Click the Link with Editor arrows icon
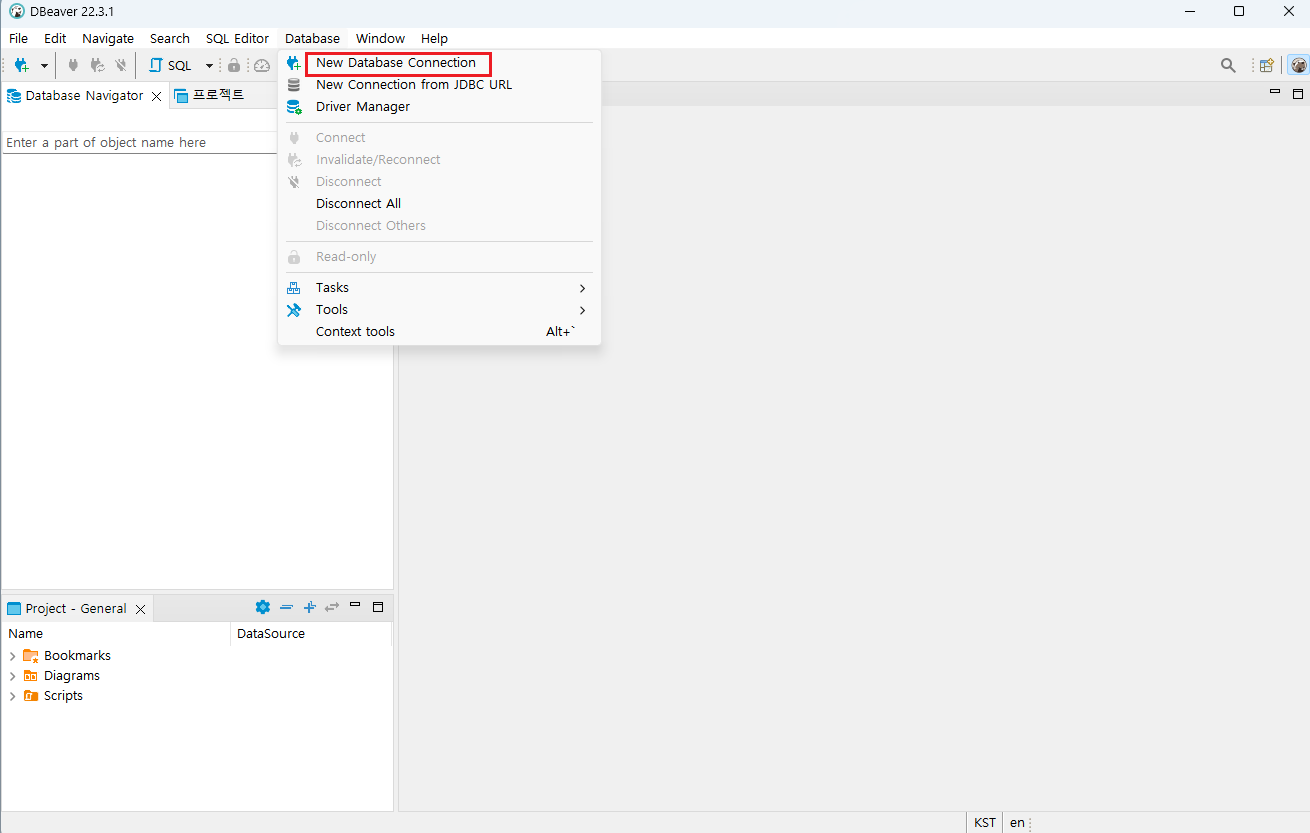Viewport: 1310px width, 833px height. (332, 607)
